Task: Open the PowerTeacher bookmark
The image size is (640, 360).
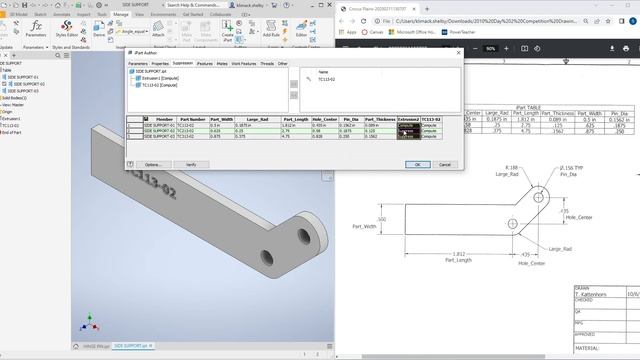Action: [x=458, y=32]
